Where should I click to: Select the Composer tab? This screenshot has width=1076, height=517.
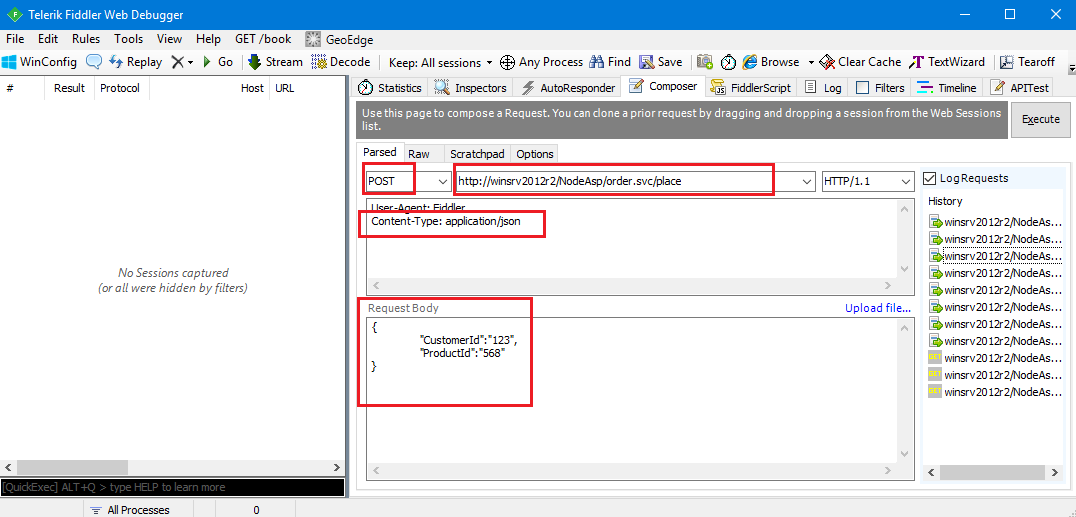click(664, 87)
